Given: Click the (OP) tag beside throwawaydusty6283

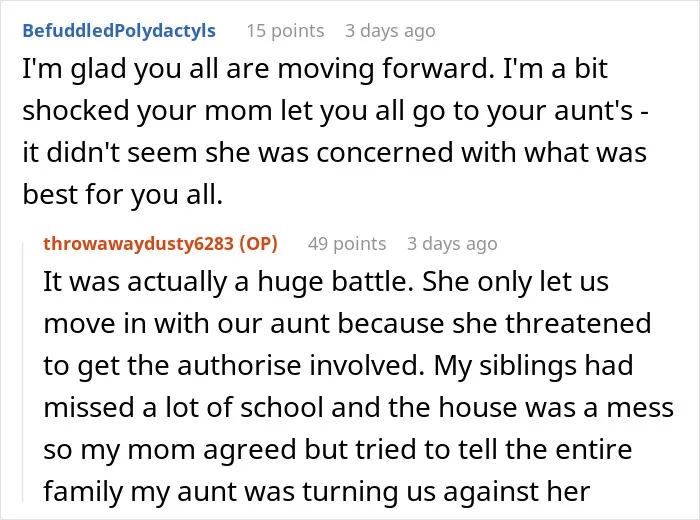Looking at the screenshot, I should [258, 244].
